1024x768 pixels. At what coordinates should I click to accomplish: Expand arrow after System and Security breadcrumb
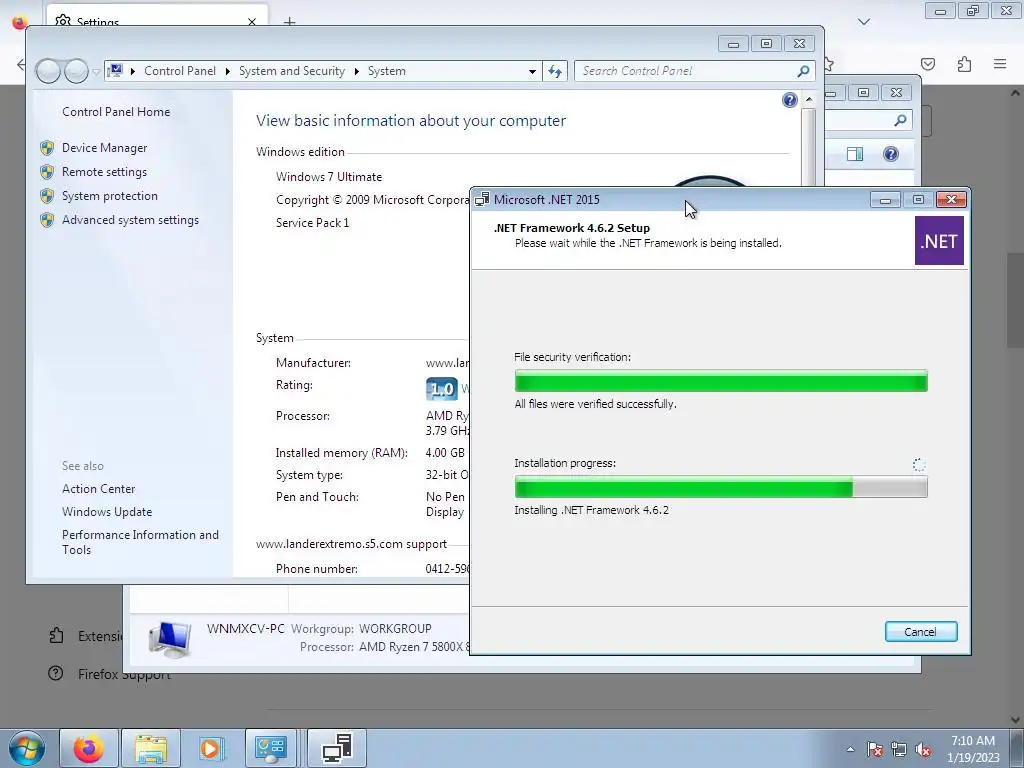tap(357, 71)
